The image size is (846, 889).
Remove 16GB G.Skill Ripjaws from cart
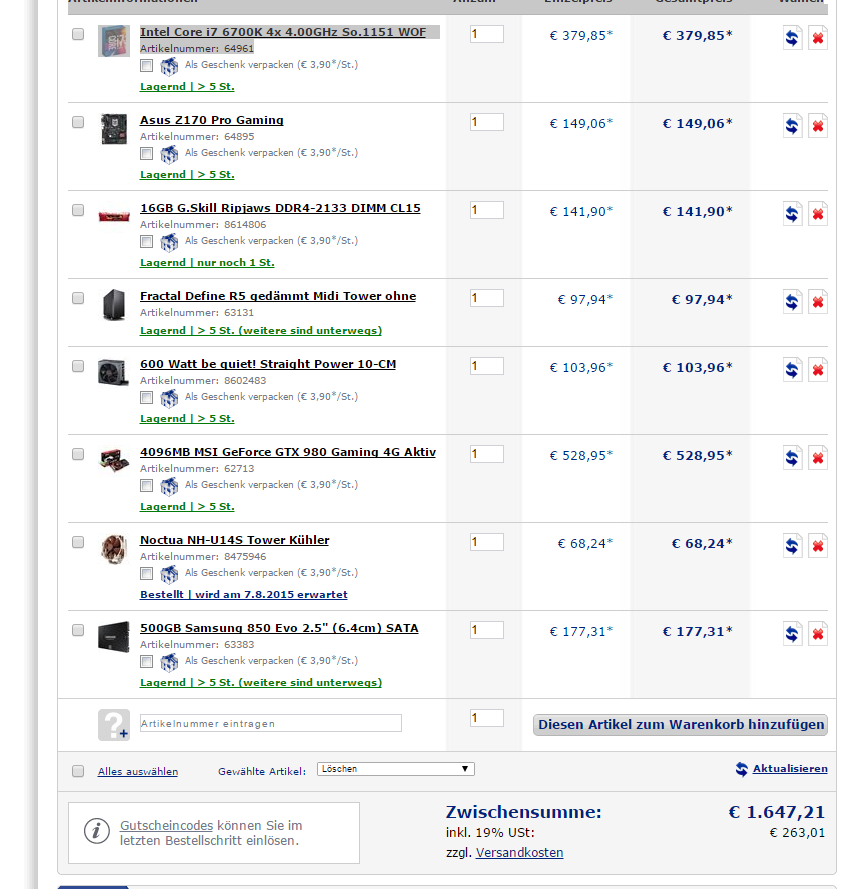click(x=818, y=214)
